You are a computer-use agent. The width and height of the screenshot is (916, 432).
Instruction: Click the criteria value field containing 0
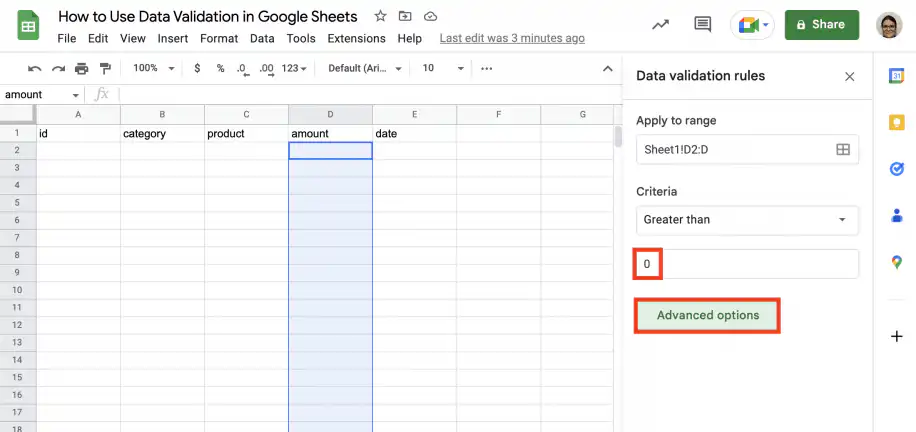747,264
